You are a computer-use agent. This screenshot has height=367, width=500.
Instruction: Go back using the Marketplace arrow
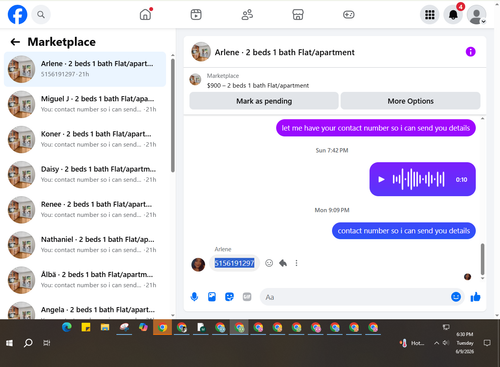15,42
